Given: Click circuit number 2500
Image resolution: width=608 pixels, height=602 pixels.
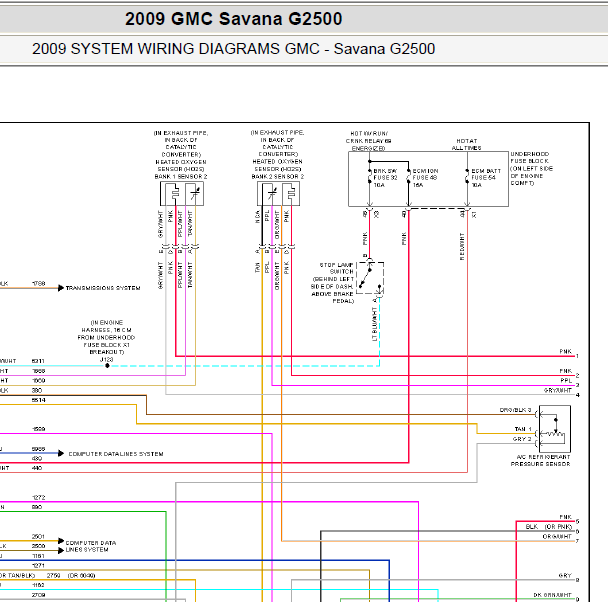Looking at the screenshot, I should coord(38,546).
